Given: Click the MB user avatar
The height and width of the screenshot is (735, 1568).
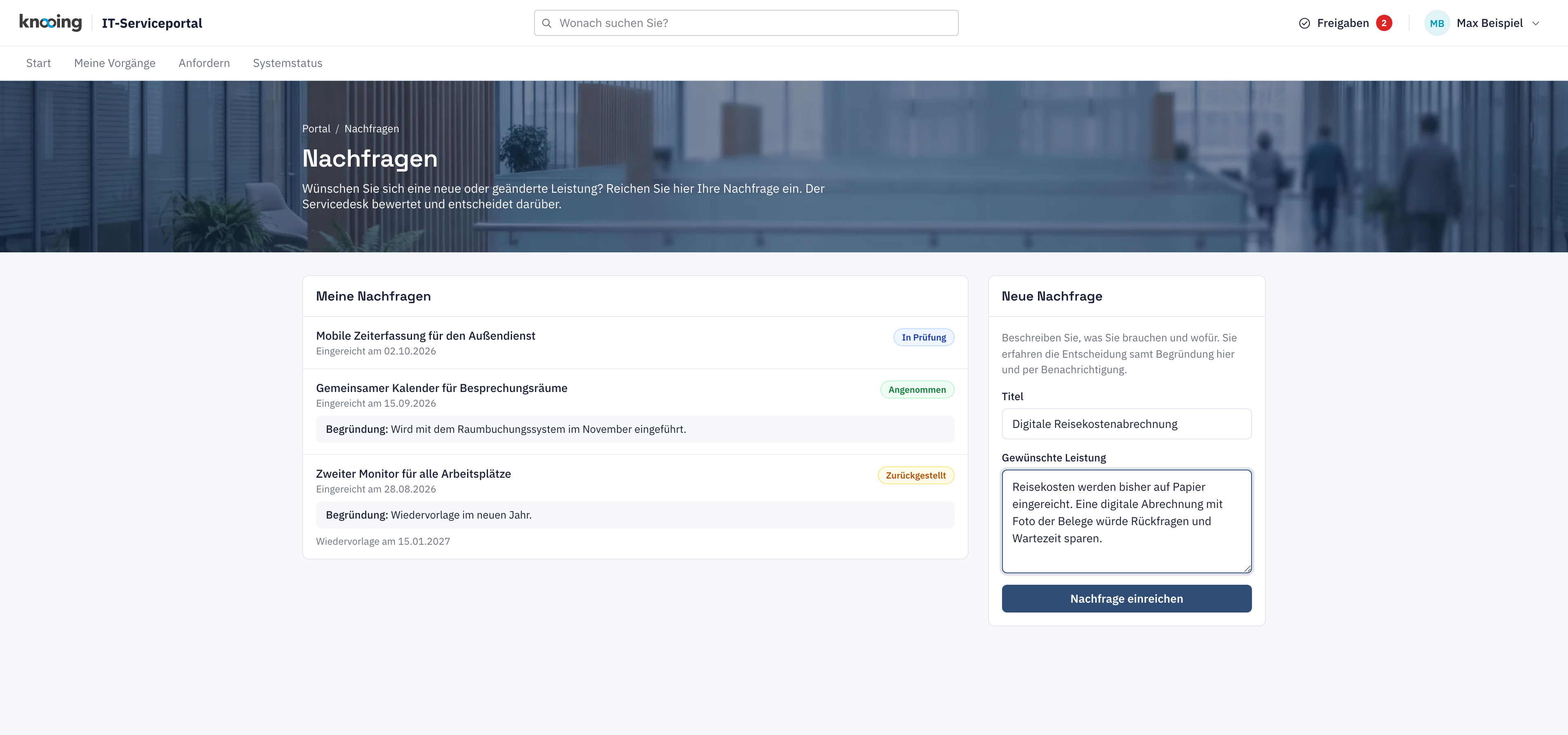Looking at the screenshot, I should (1437, 23).
